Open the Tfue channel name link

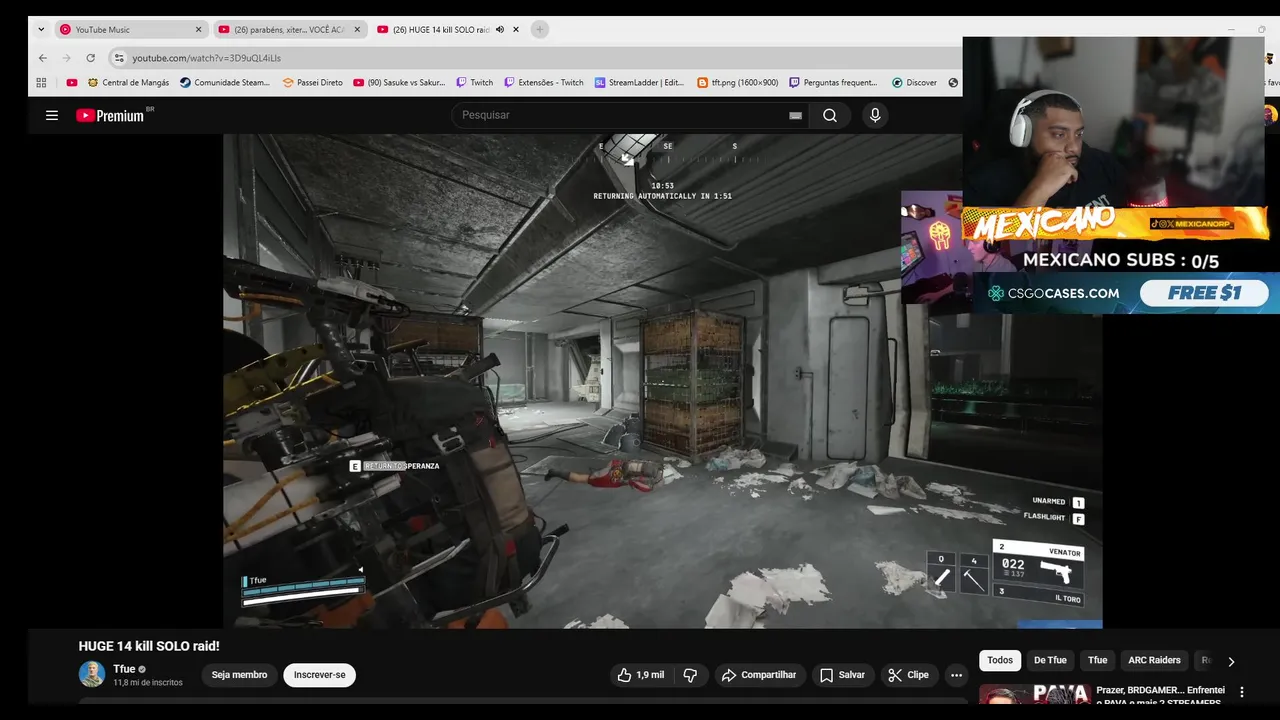point(124,669)
